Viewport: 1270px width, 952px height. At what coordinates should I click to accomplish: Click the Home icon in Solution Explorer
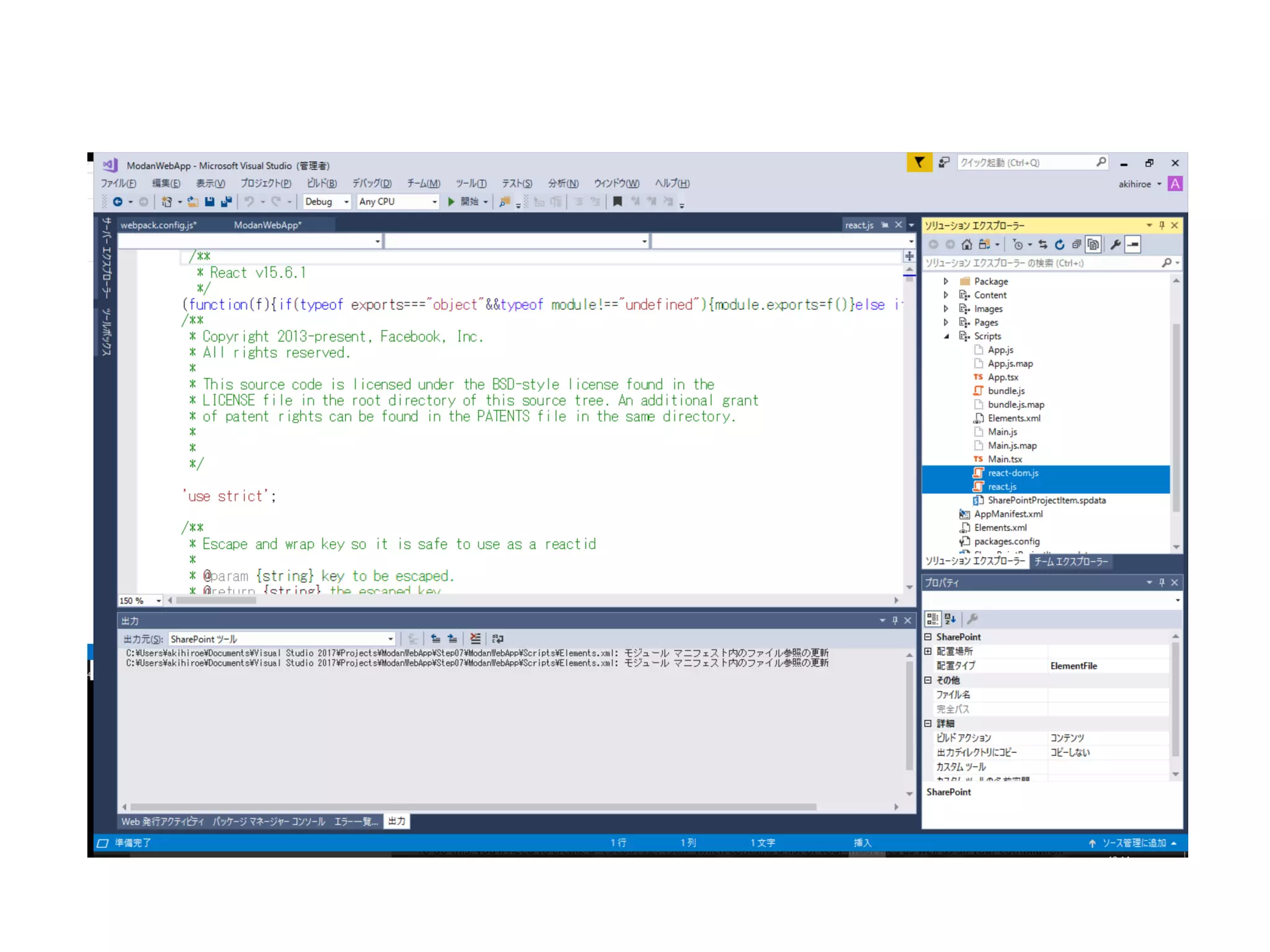(x=966, y=245)
